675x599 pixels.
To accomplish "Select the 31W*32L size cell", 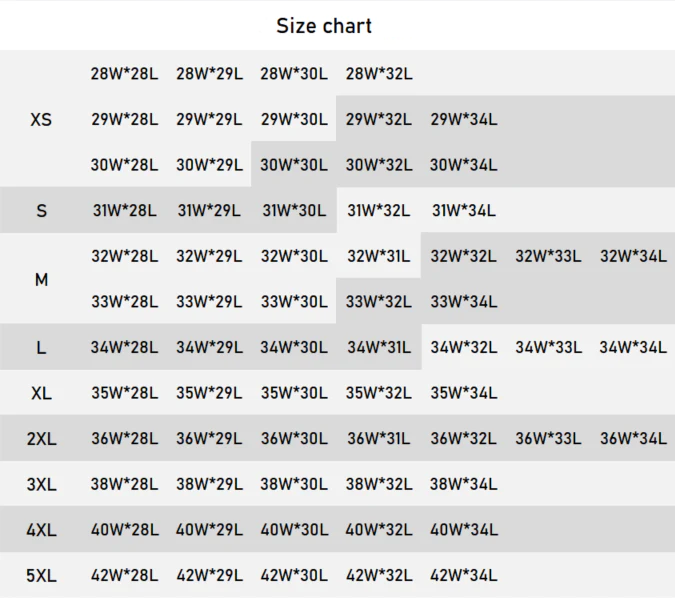I will [379, 211].
